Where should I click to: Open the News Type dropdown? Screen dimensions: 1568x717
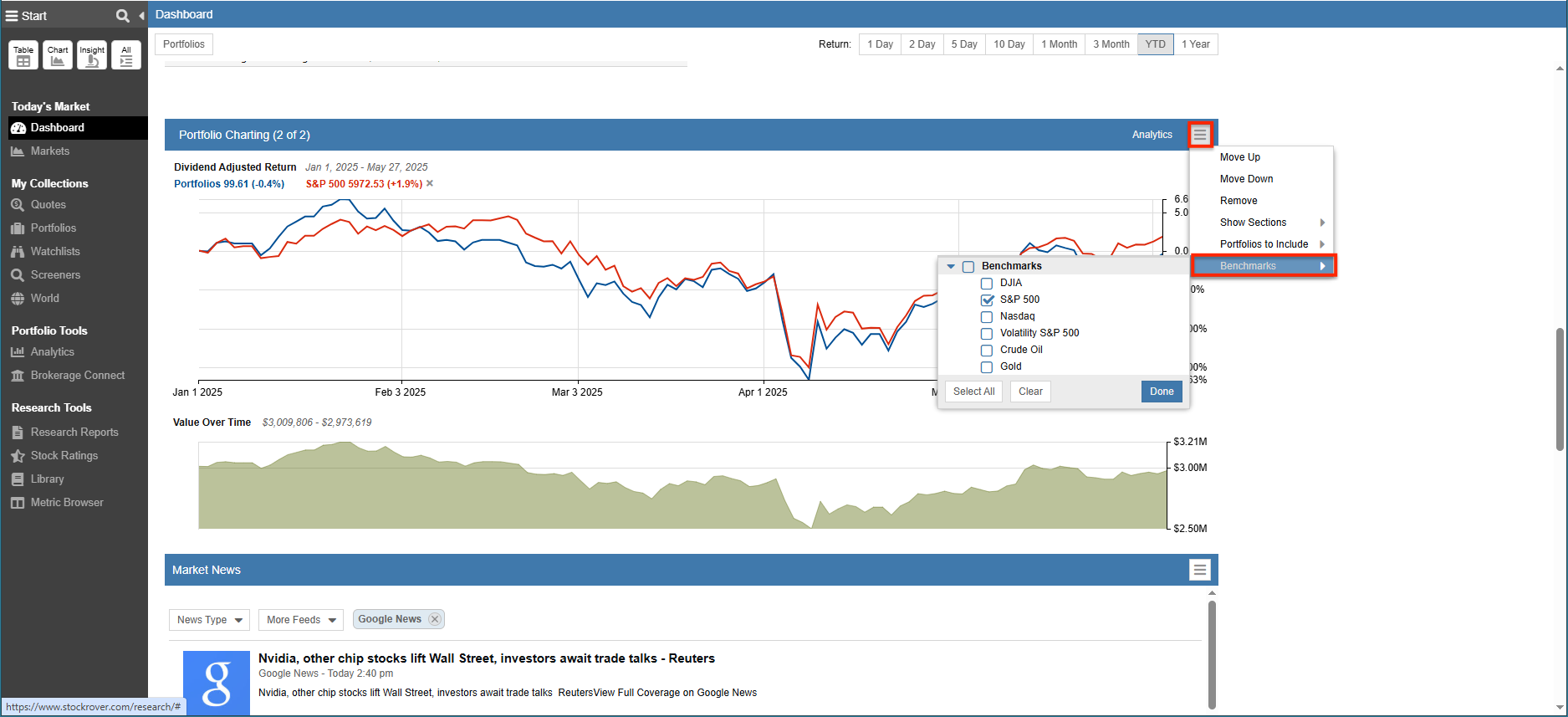[210, 620]
